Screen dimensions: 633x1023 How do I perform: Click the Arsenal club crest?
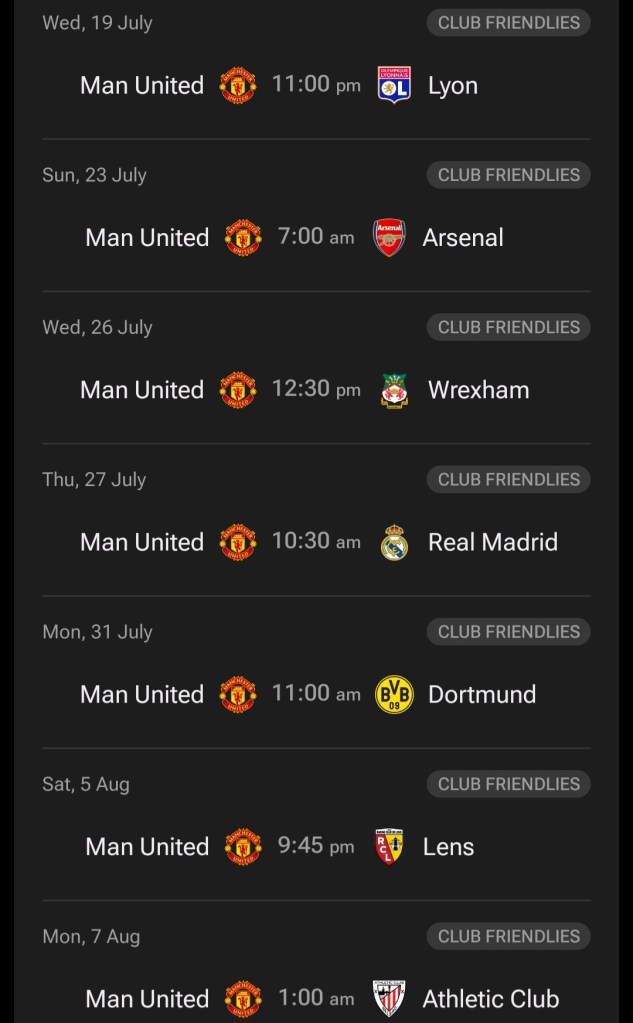tap(389, 238)
